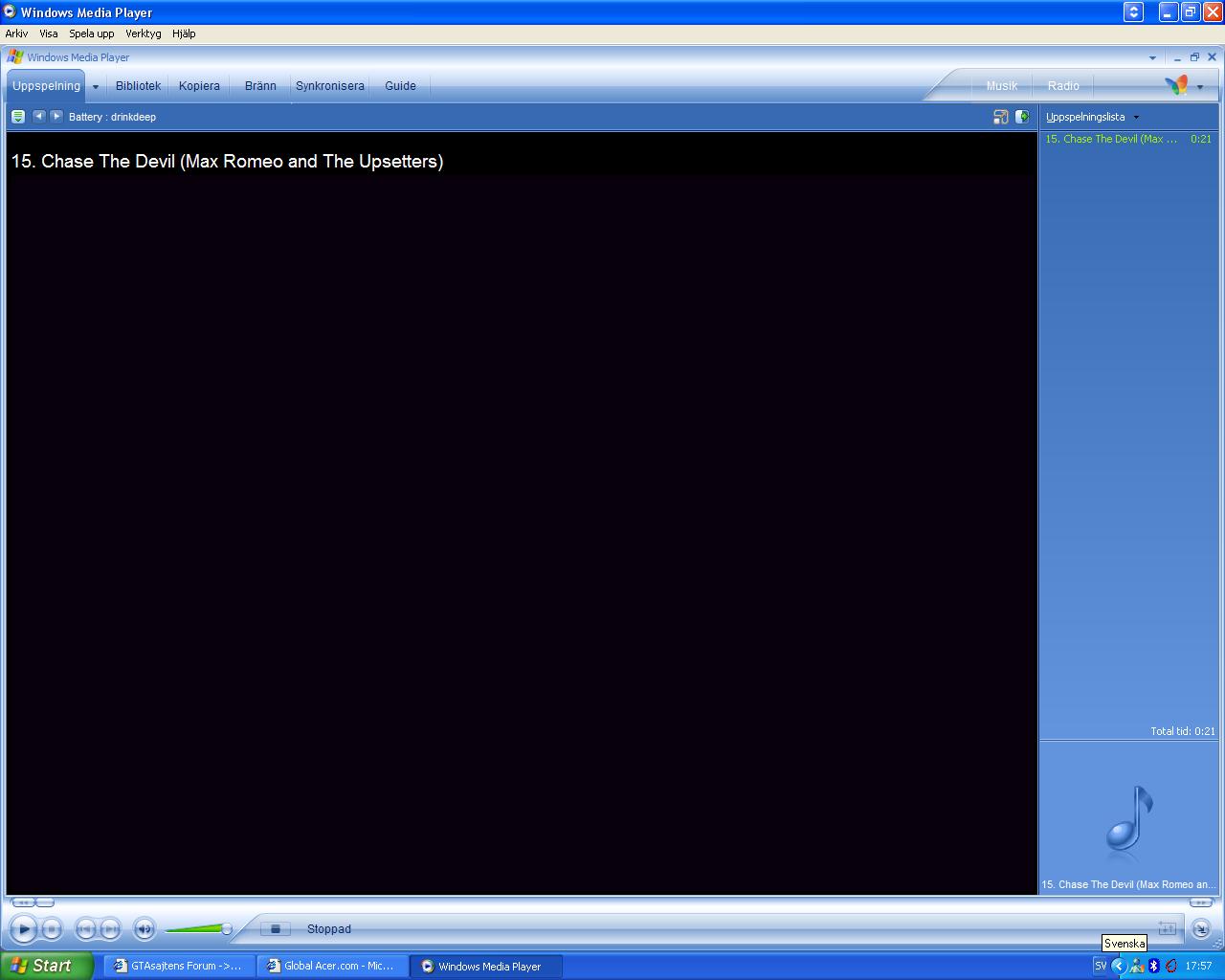Open the Windows Start menu
The height and width of the screenshot is (980, 1225).
tap(46, 966)
